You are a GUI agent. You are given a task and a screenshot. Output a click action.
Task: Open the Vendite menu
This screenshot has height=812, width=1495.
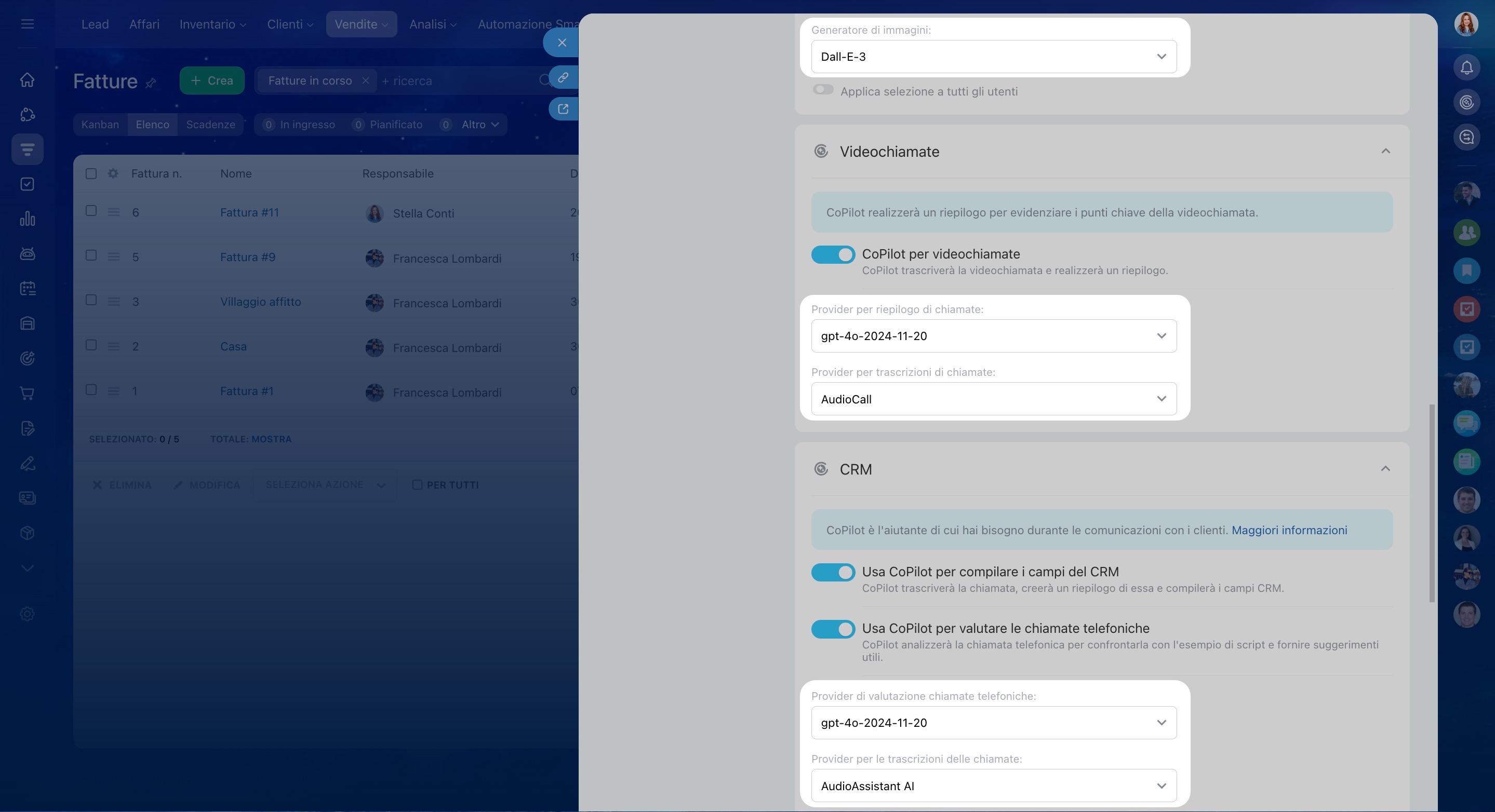pos(361,24)
